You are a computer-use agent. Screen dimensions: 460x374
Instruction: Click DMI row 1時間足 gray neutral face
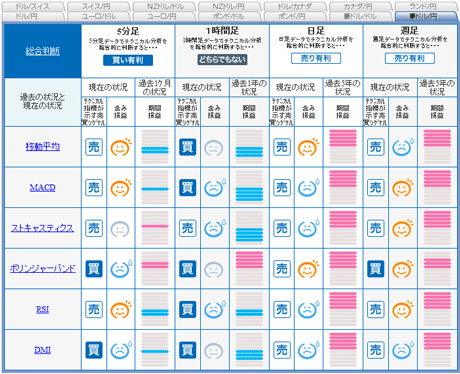click(214, 351)
